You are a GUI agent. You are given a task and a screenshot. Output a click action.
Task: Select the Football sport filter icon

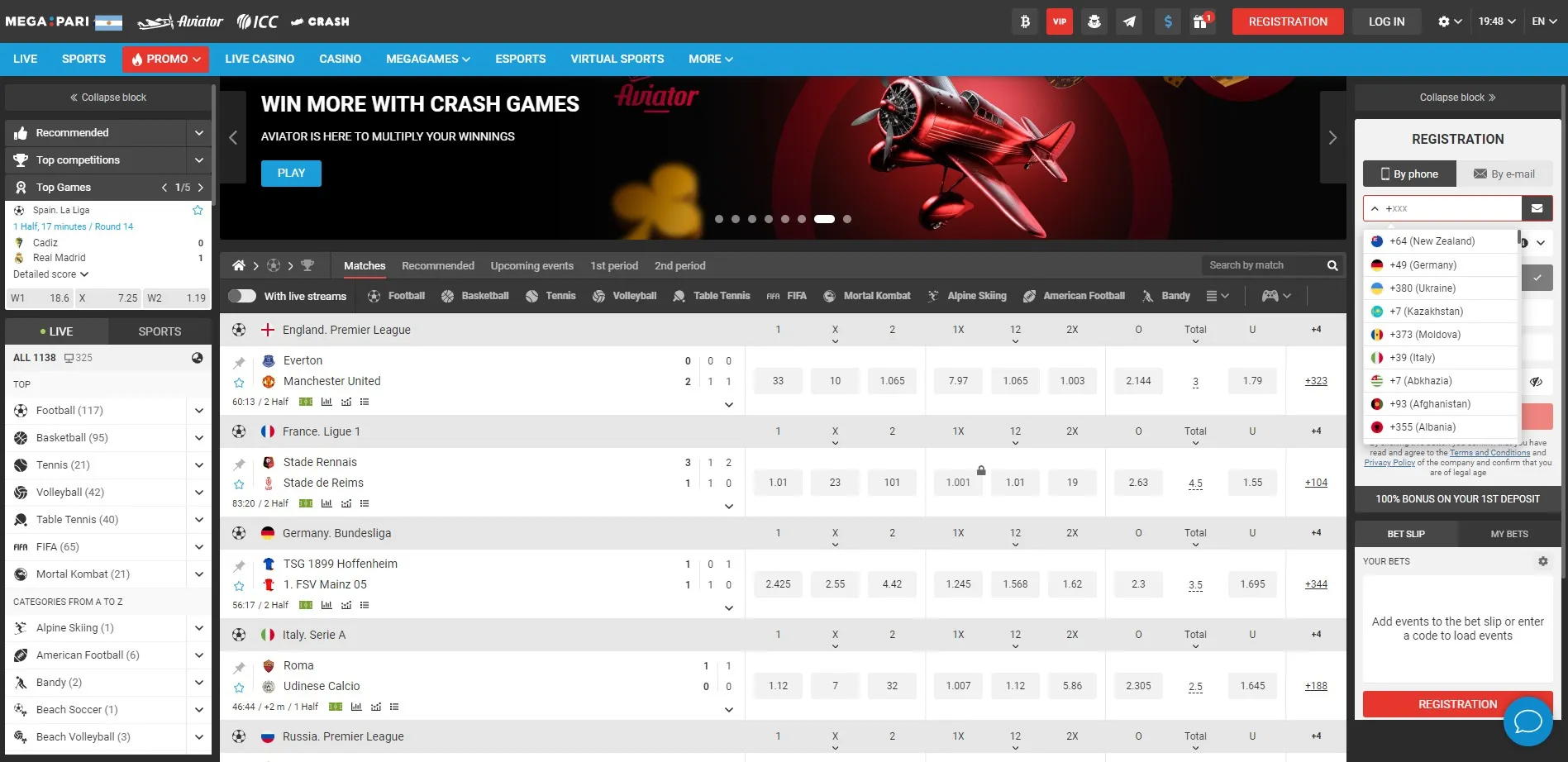tap(374, 295)
